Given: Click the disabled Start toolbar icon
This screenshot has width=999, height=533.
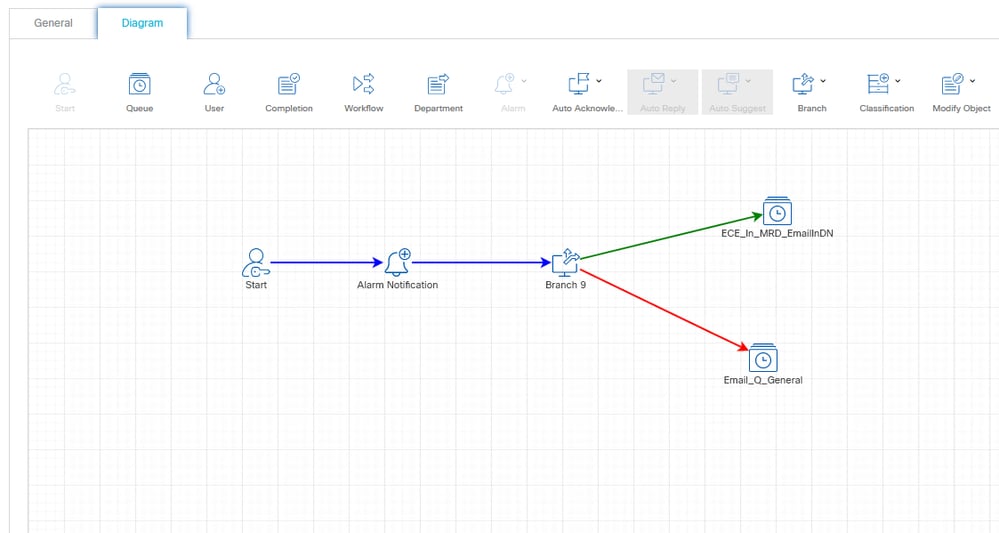Looking at the screenshot, I should pos(65,84).
